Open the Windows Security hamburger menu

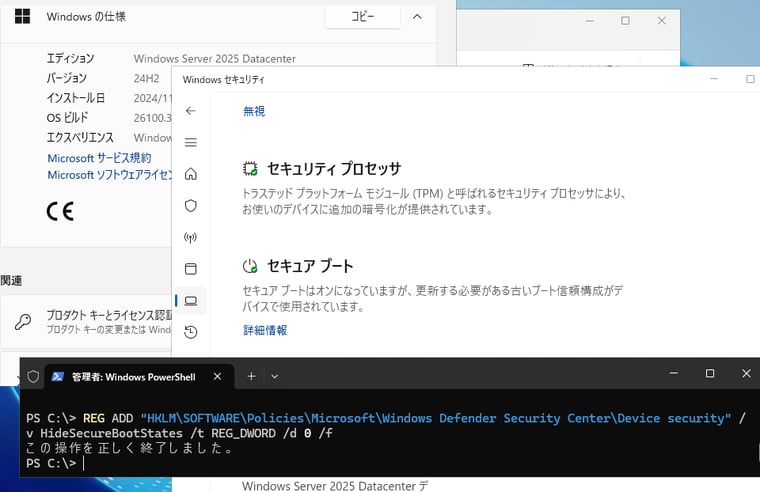point(190,142)
